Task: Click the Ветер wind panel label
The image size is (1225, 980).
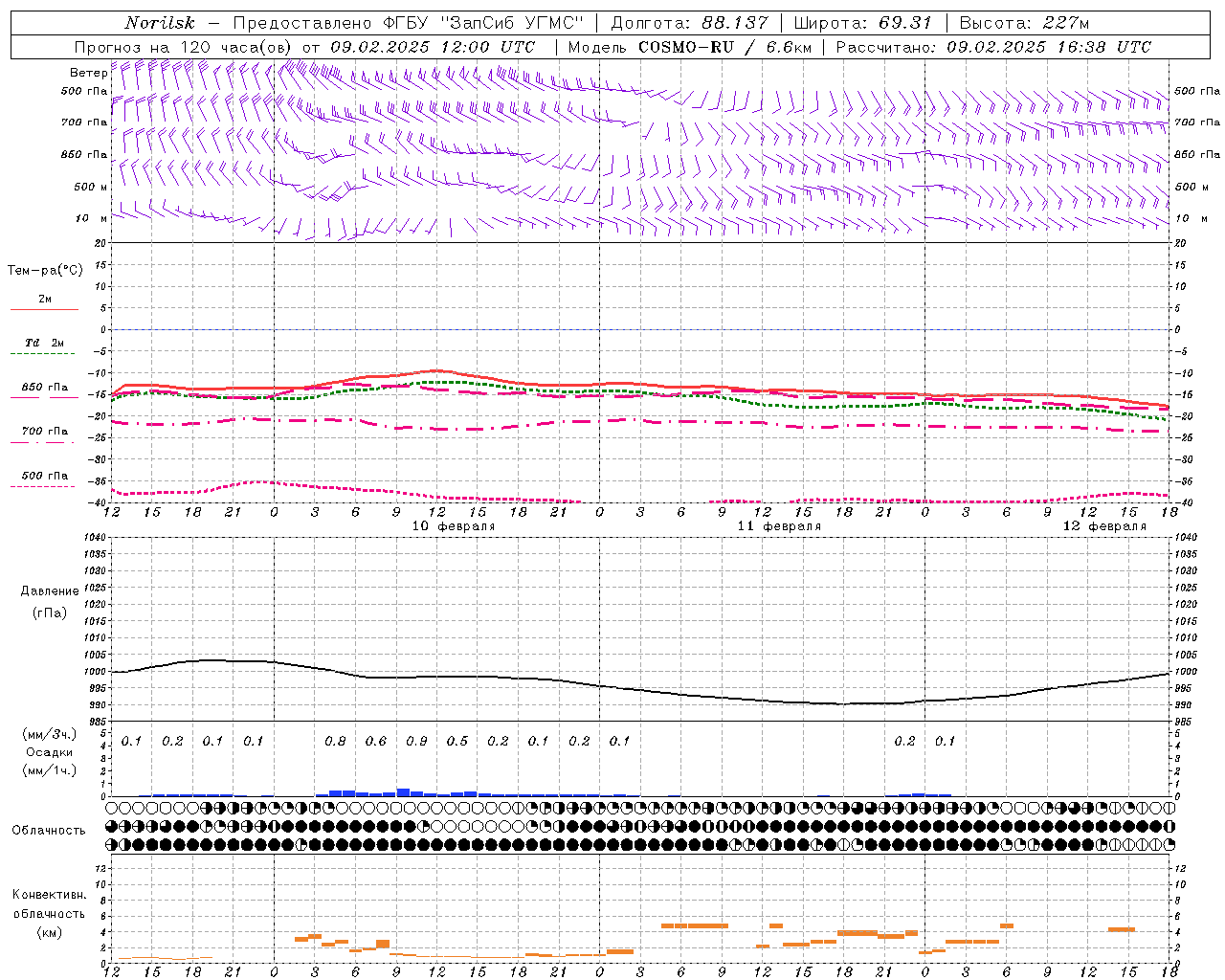Action: pyautogui.click(x=88, y=73)
